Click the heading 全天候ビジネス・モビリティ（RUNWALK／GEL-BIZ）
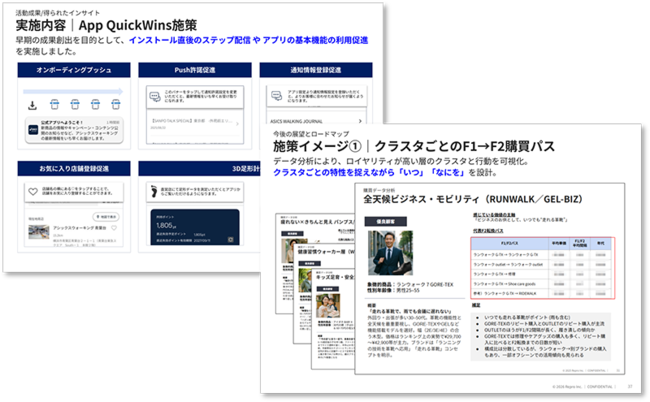This screenshot has width=650, height=402. pos(473,199)
